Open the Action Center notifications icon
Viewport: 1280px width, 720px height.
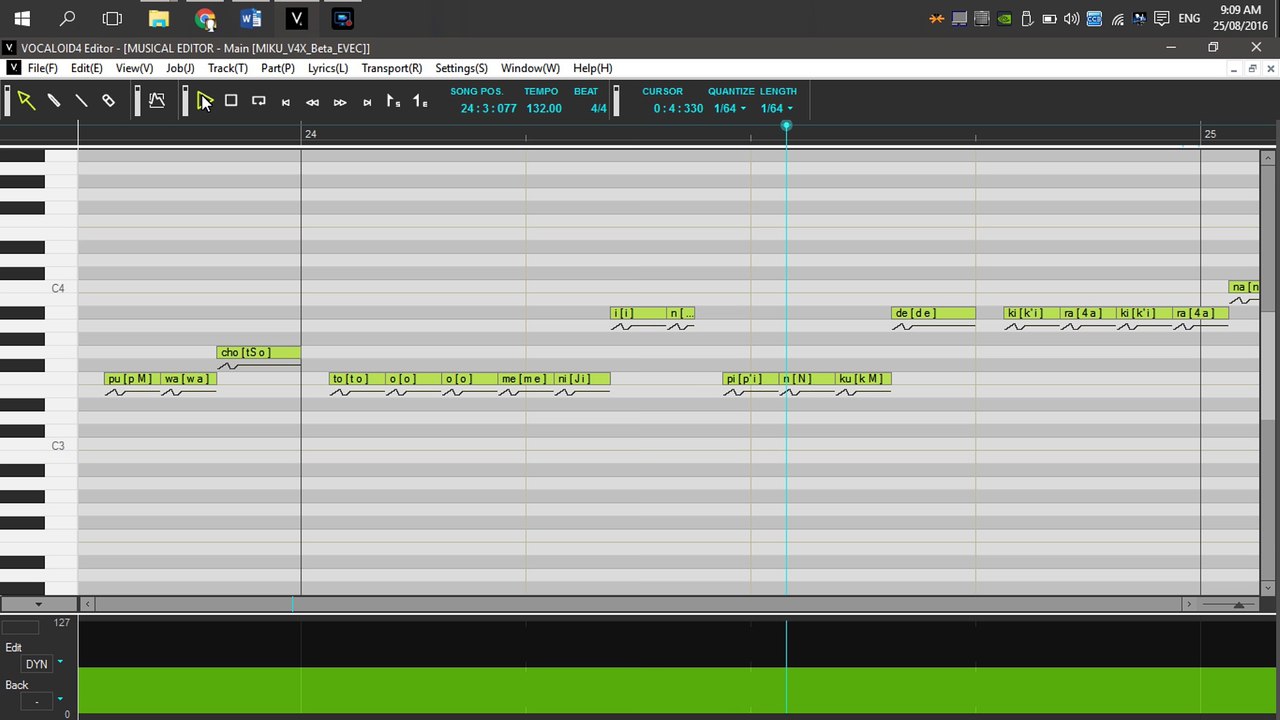click(x=1162, y=18)
